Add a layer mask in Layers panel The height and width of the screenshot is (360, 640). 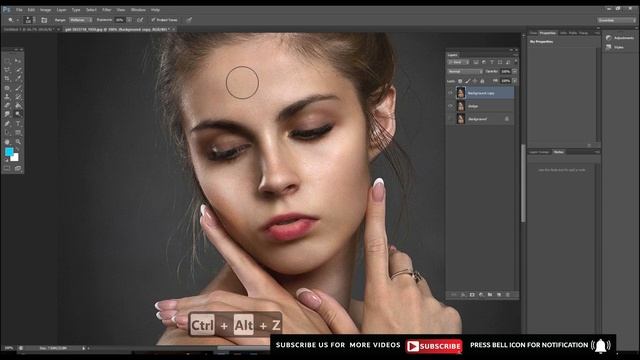tap(472, 294)
